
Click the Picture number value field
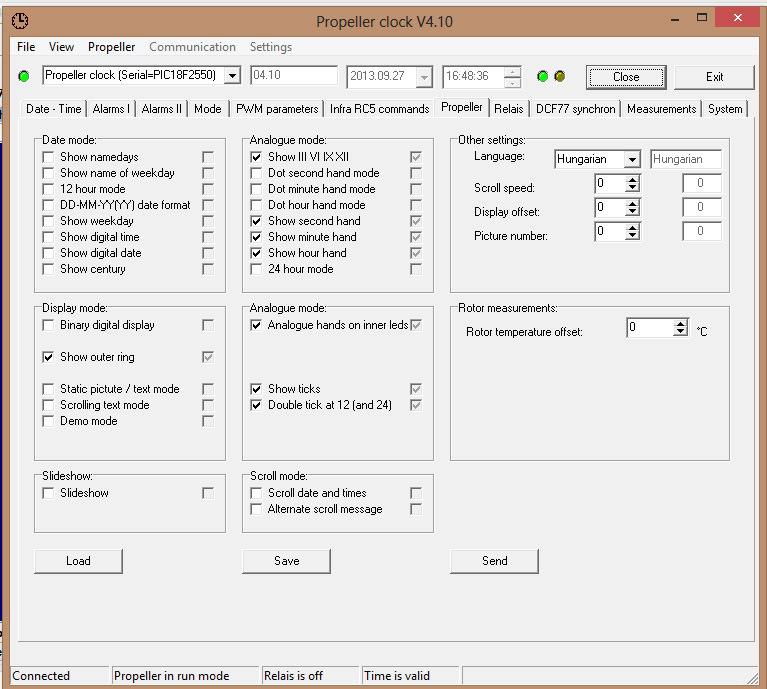pyautogui.click(x=609, y=231)
